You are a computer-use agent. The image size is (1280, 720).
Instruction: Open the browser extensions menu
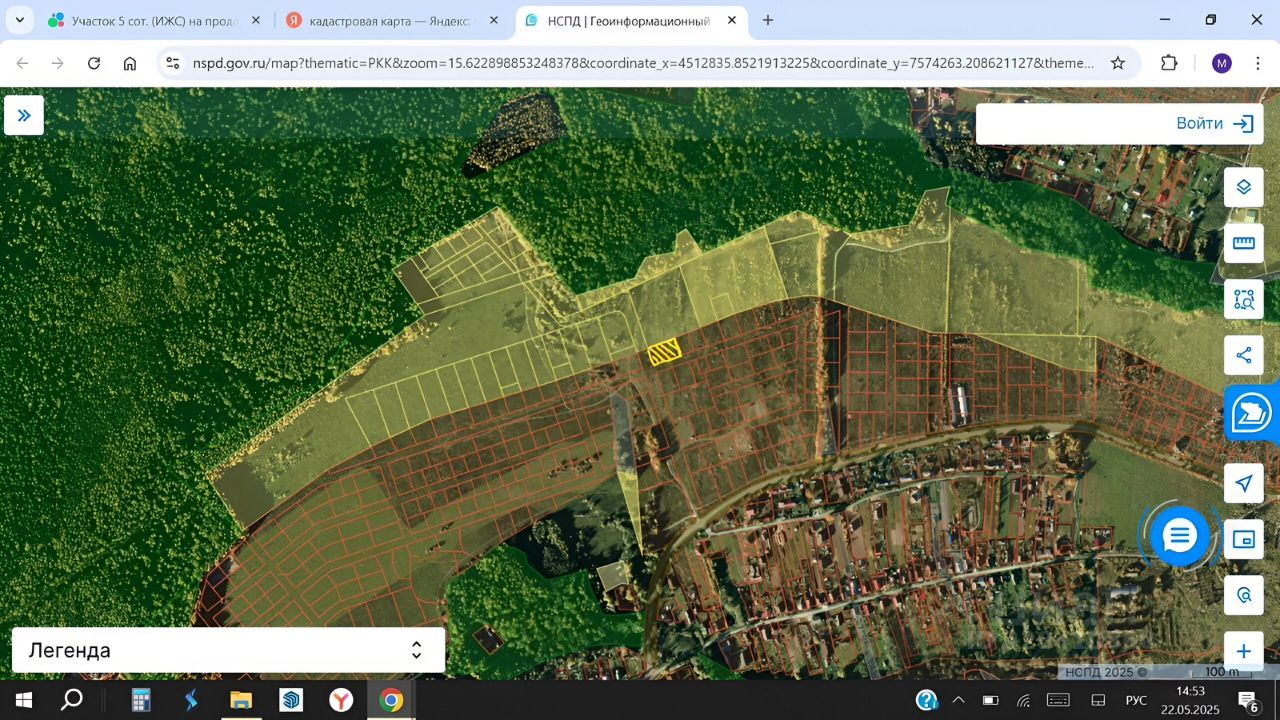point(1169,63)
